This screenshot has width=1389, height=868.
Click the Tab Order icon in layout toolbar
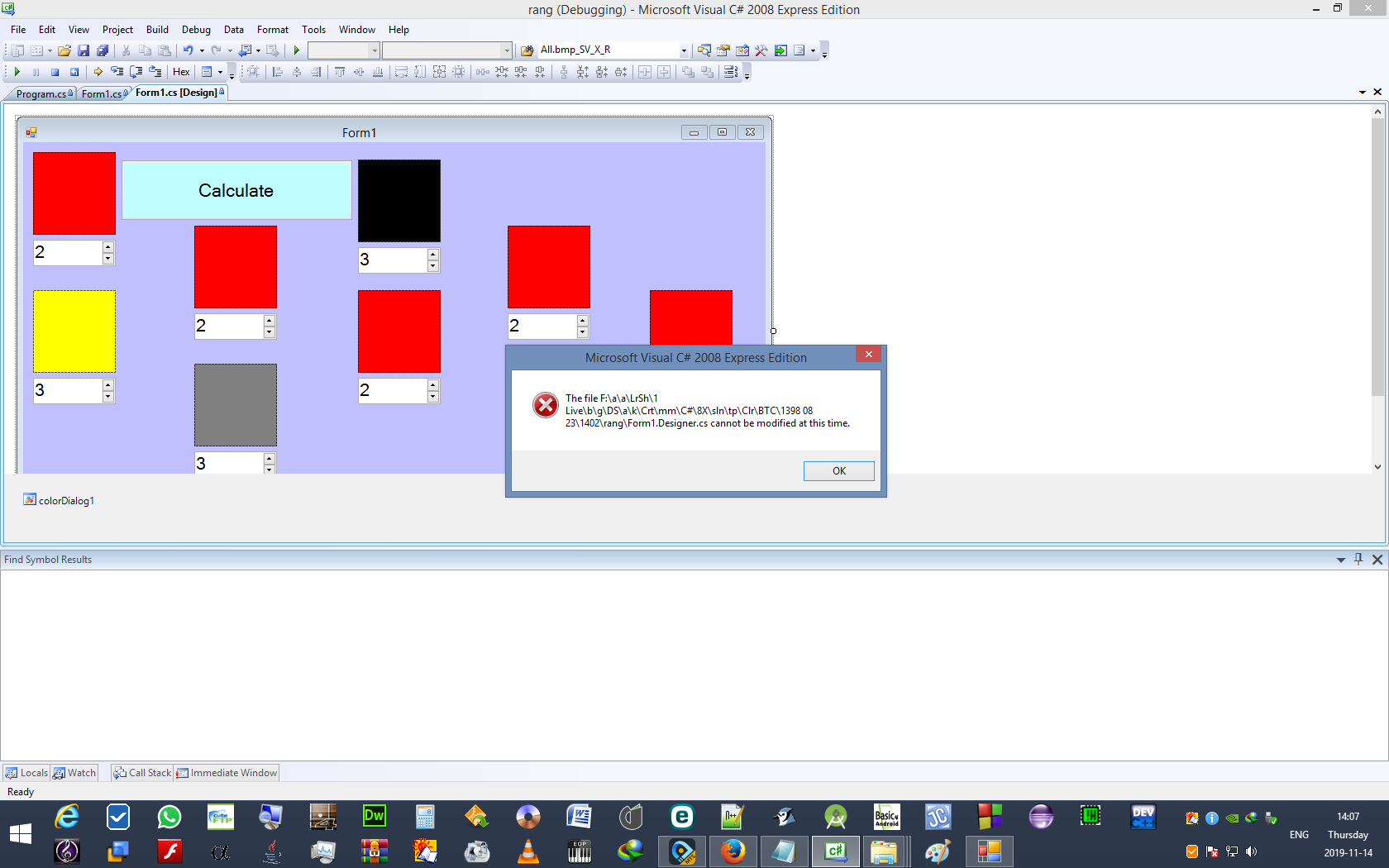730,72
